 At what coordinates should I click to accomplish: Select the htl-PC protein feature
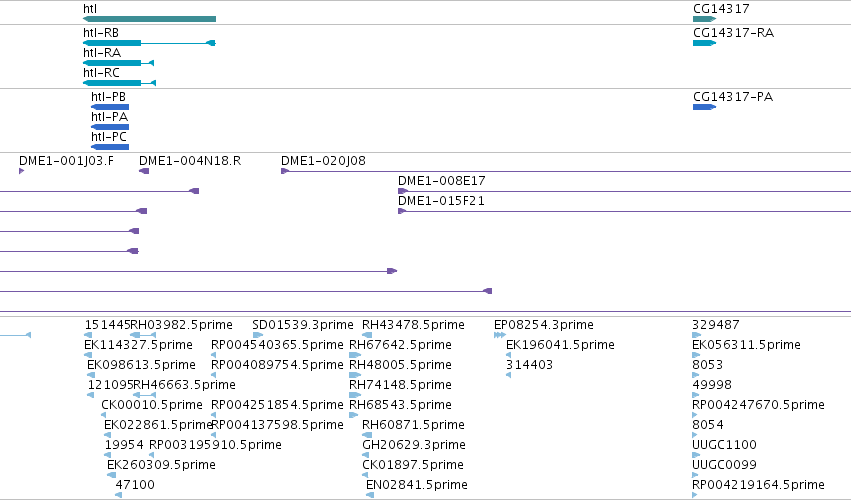(x=110, y=147)
